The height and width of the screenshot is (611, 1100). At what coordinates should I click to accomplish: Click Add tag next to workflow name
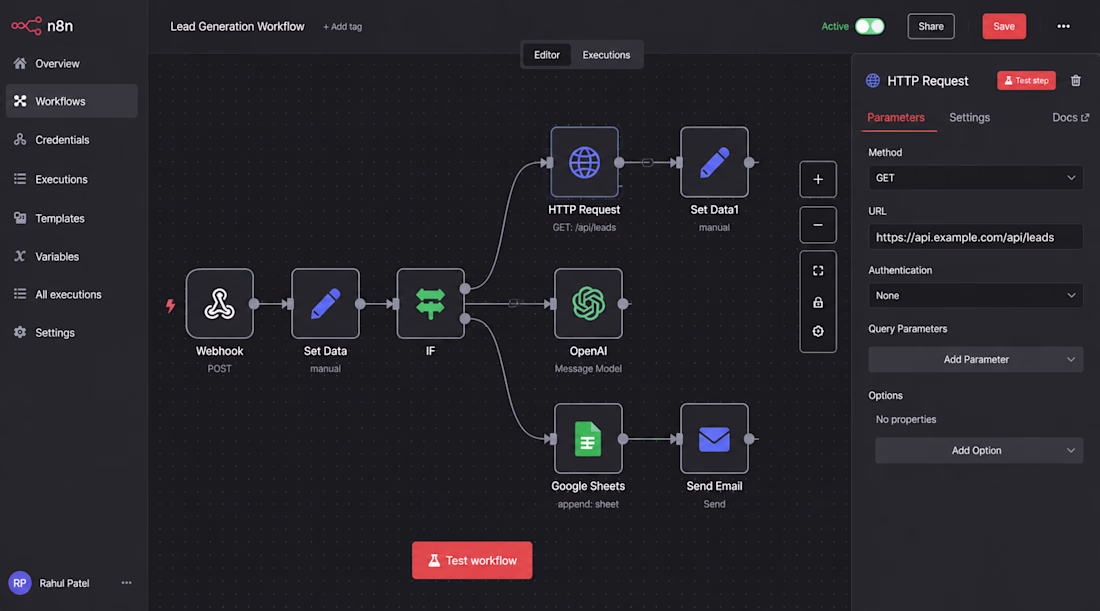(x=342, y=27)
